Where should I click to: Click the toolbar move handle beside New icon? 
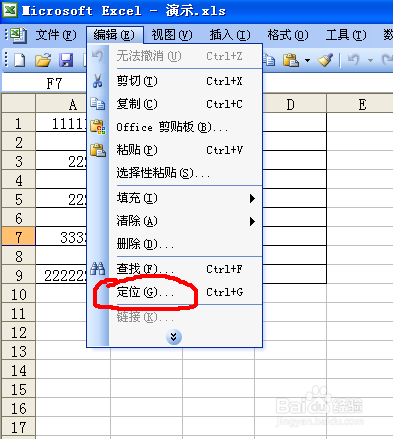(6, 60)
